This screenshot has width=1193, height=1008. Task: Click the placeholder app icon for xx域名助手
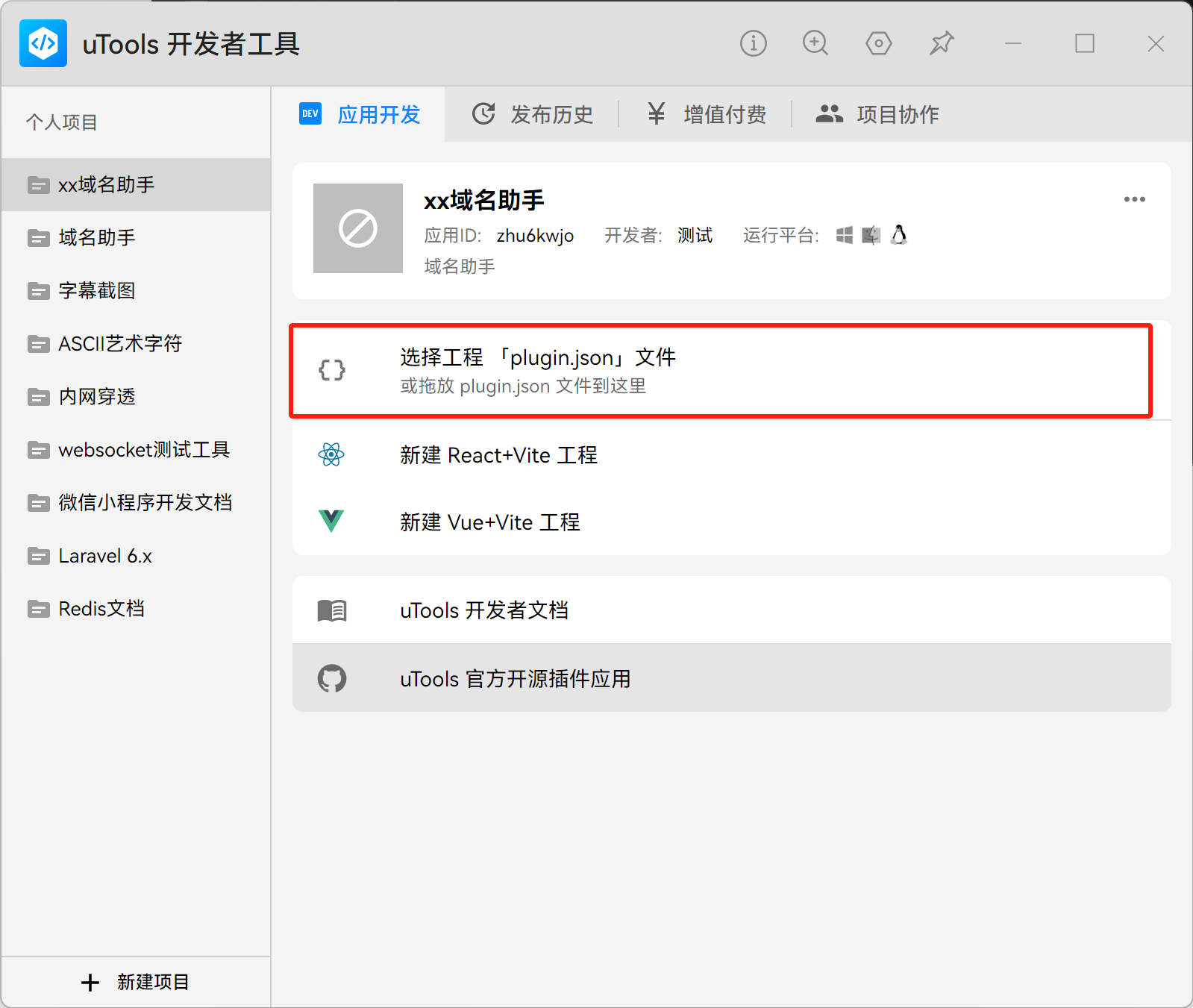(358, 228)
